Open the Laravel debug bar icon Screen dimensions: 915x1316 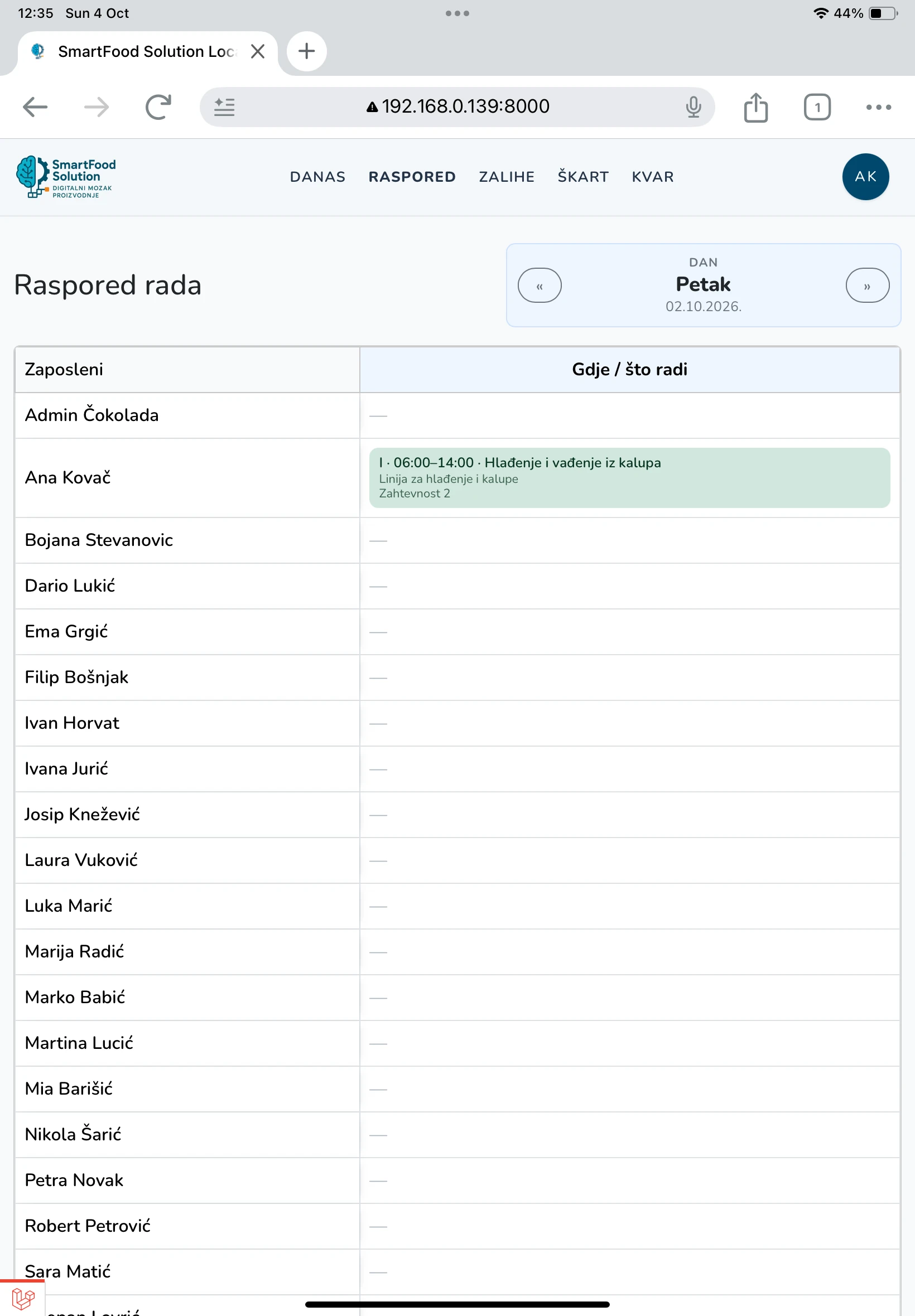point(23,1299)
